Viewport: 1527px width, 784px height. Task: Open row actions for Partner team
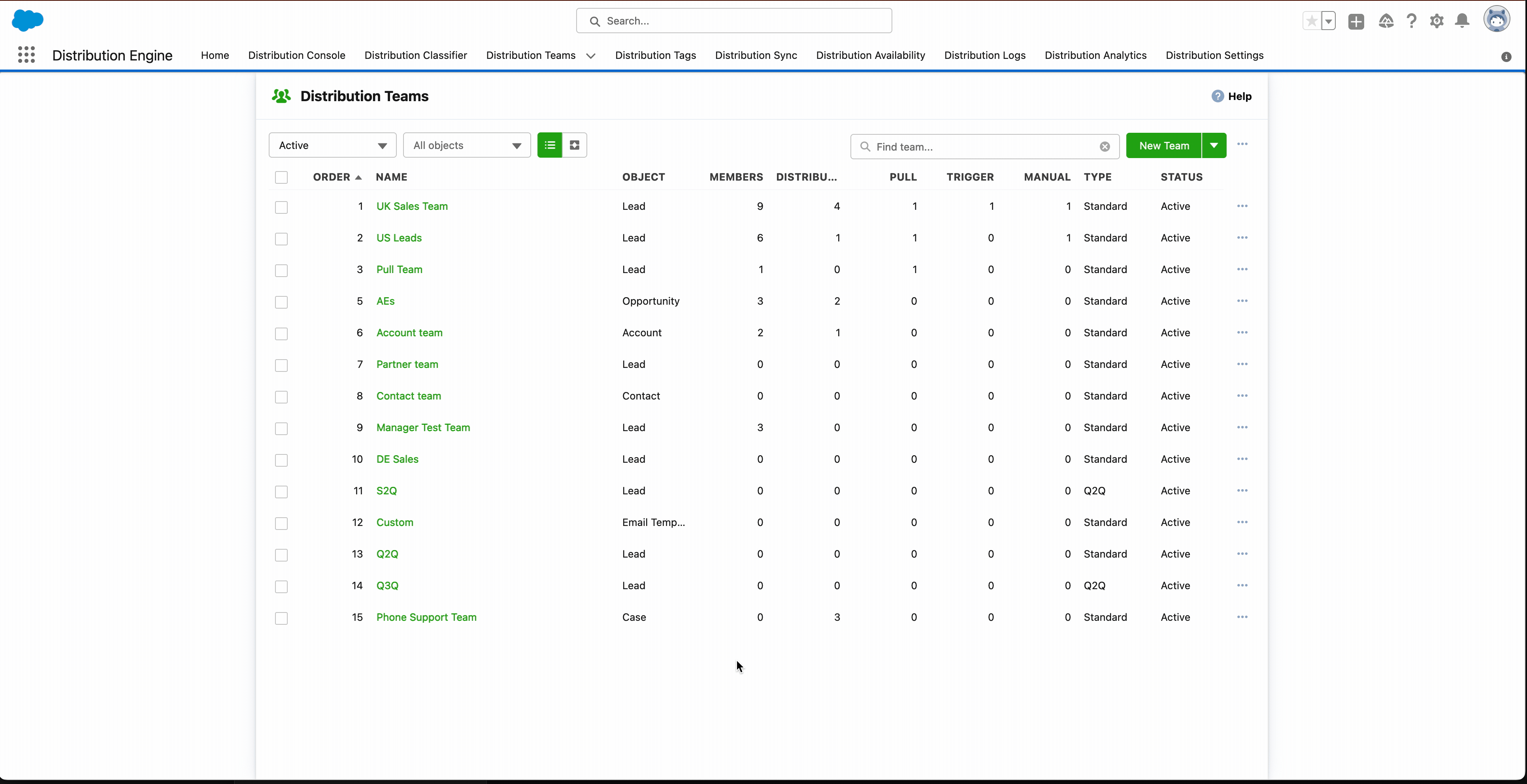coord(1242,364)
